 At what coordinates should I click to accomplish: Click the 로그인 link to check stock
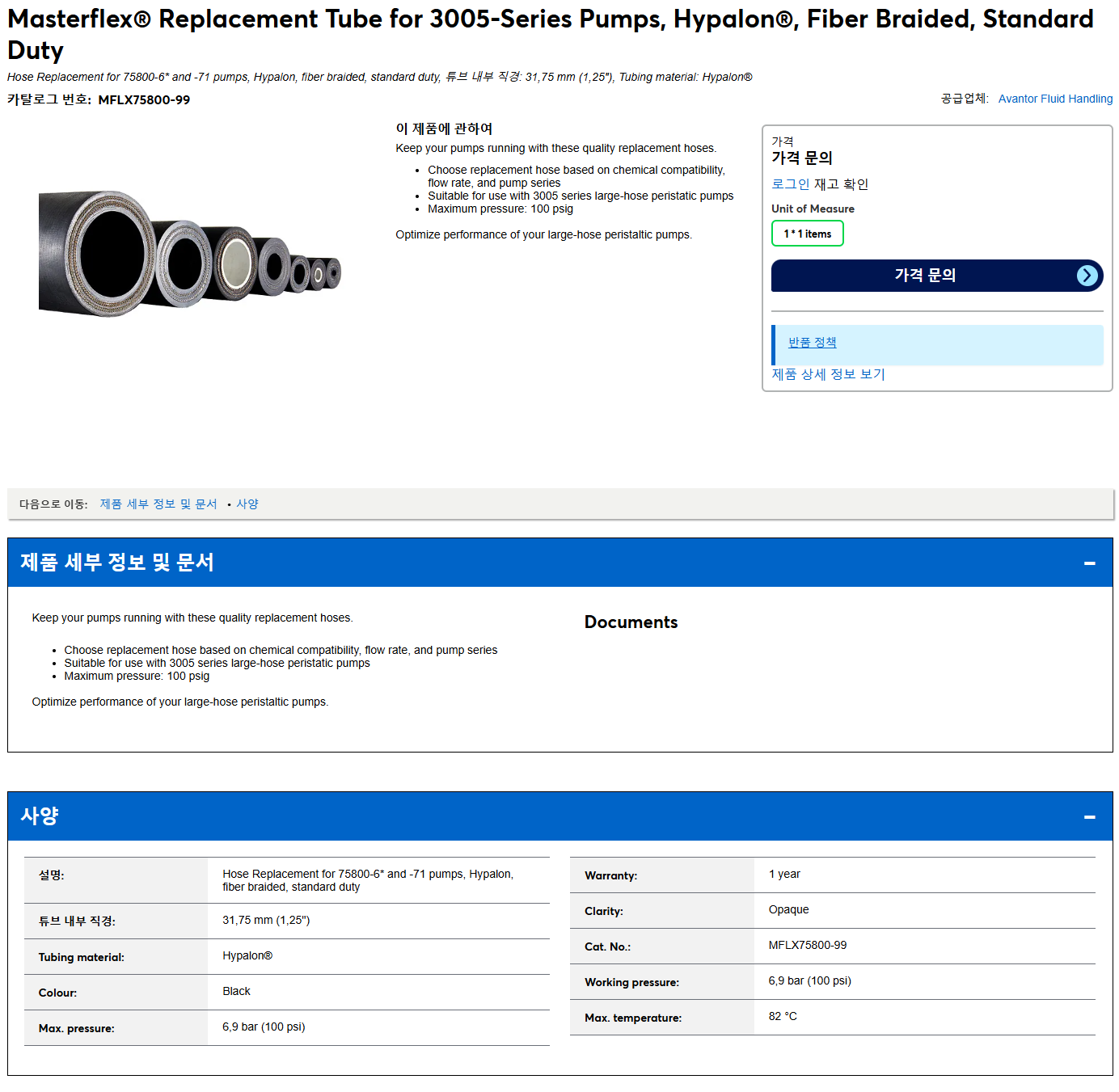[x=790, y=184]
